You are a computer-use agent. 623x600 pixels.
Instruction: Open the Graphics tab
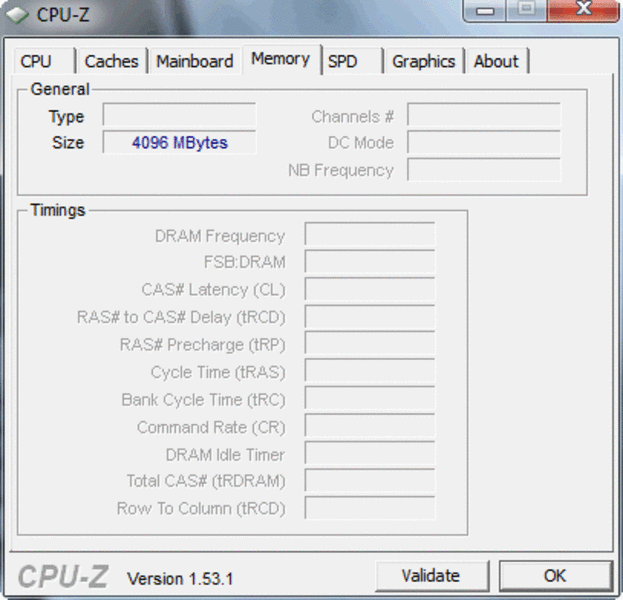coord(424,61)
